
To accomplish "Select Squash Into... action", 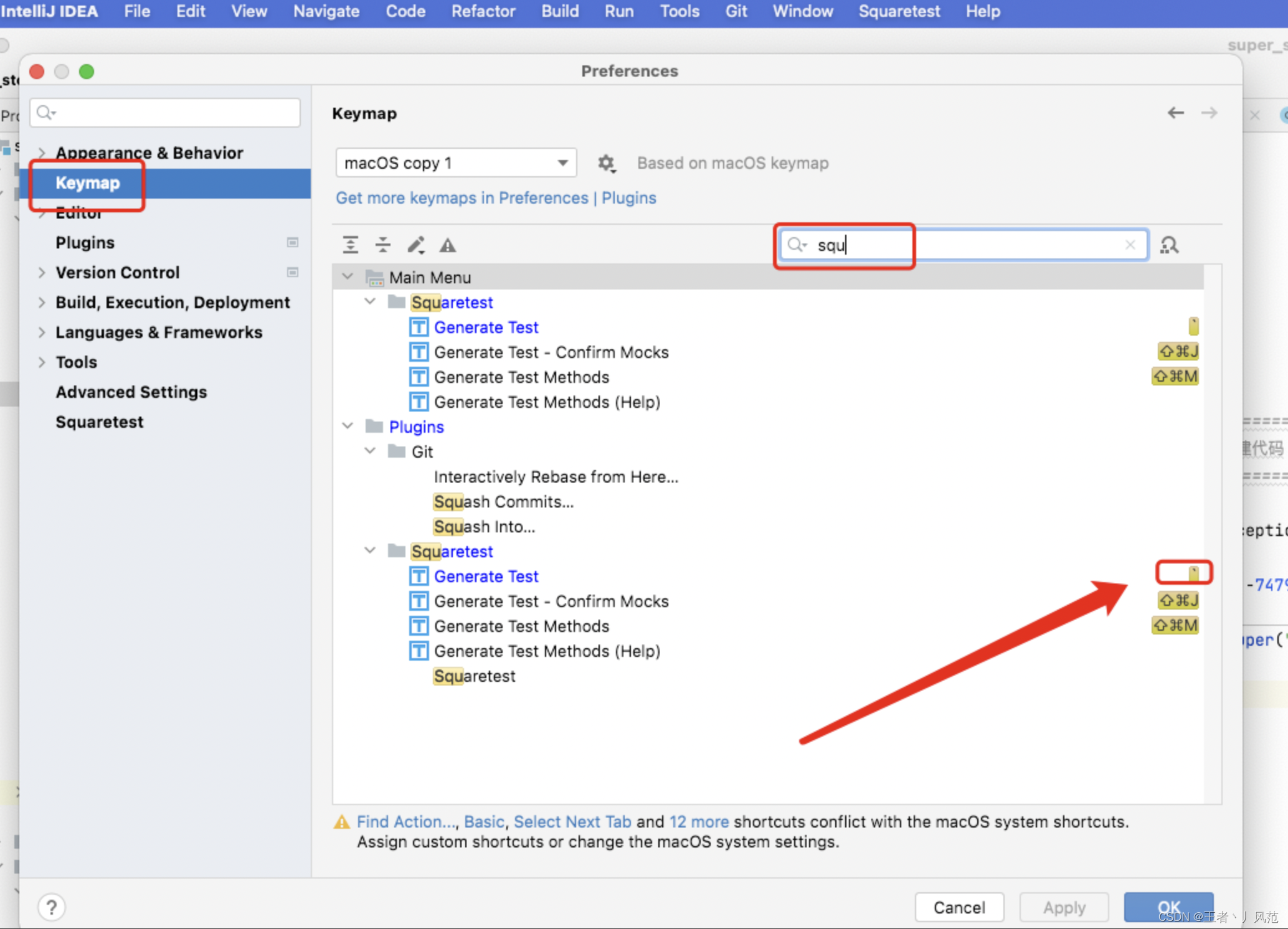I will point(485,526).
